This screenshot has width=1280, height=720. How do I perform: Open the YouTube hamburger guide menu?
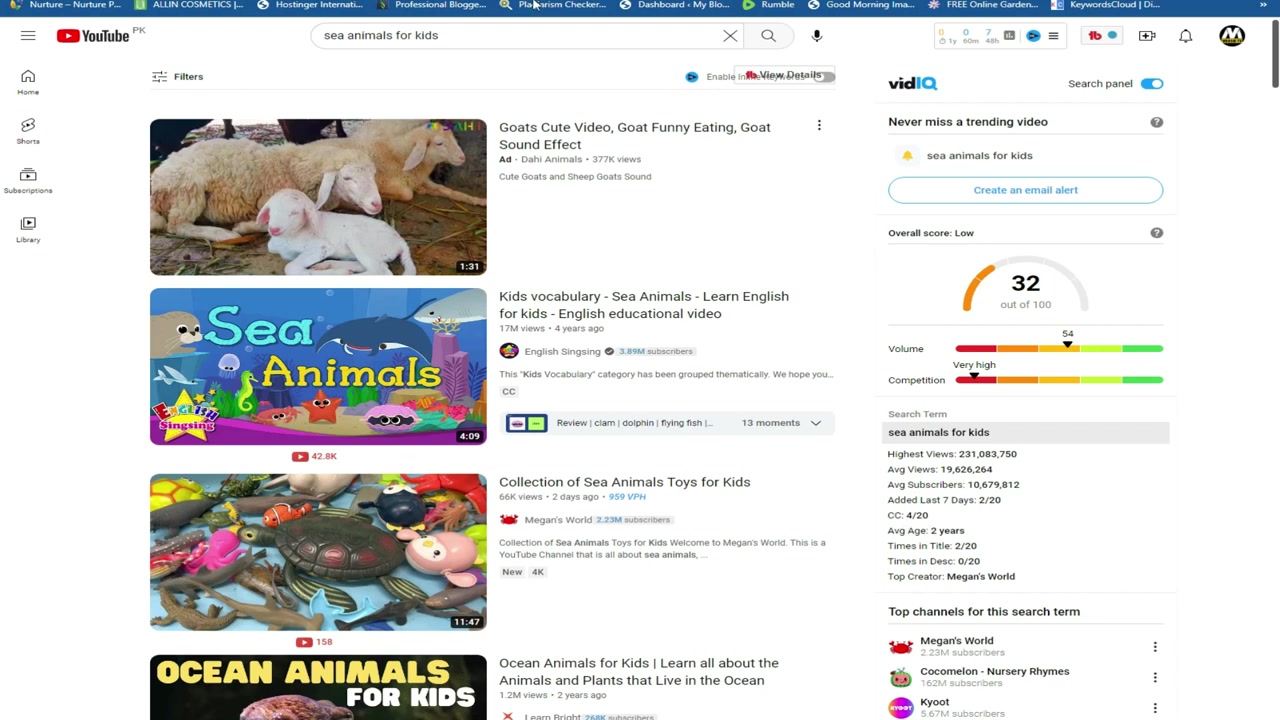28,36
